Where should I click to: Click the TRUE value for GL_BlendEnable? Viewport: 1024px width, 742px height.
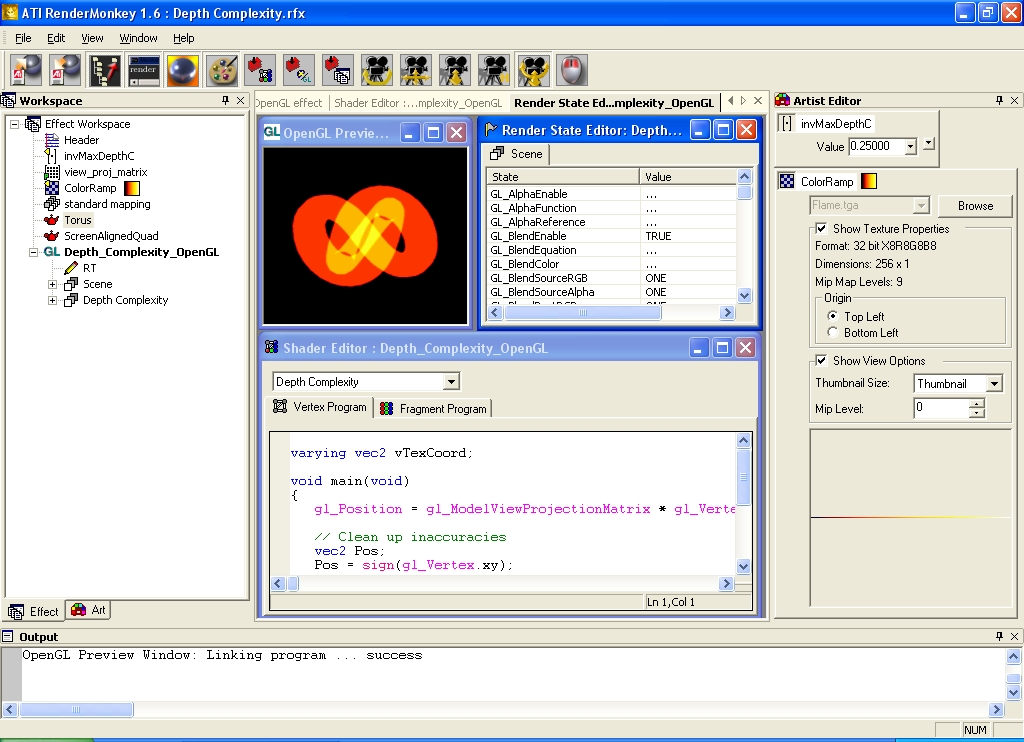point(658,236)
